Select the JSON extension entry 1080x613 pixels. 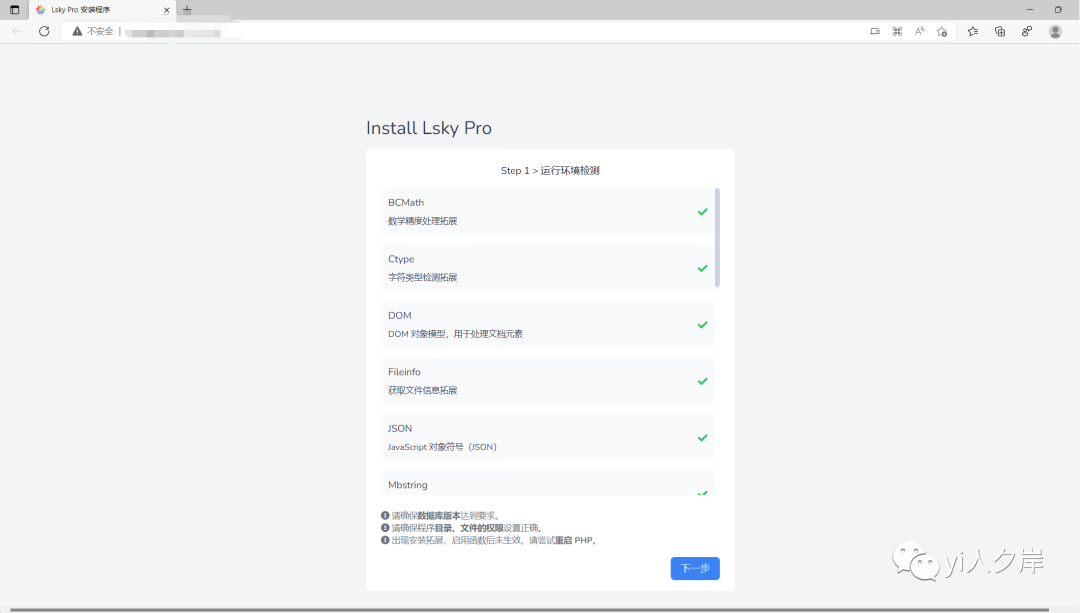click(x=547, y=437)
